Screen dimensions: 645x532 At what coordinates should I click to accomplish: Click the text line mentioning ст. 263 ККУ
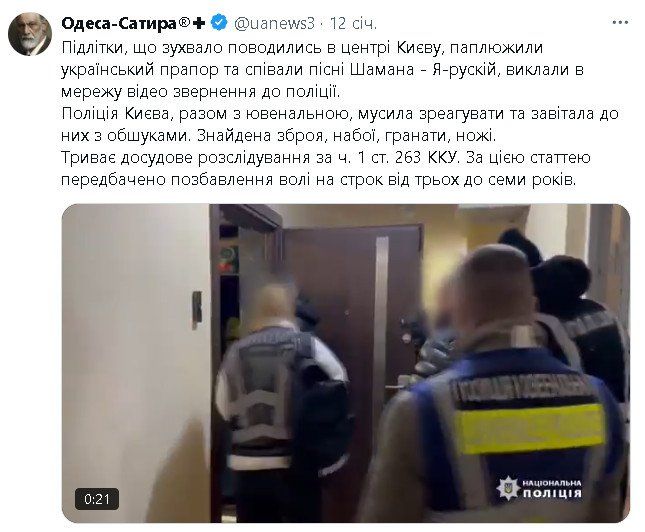click(326, 158)
